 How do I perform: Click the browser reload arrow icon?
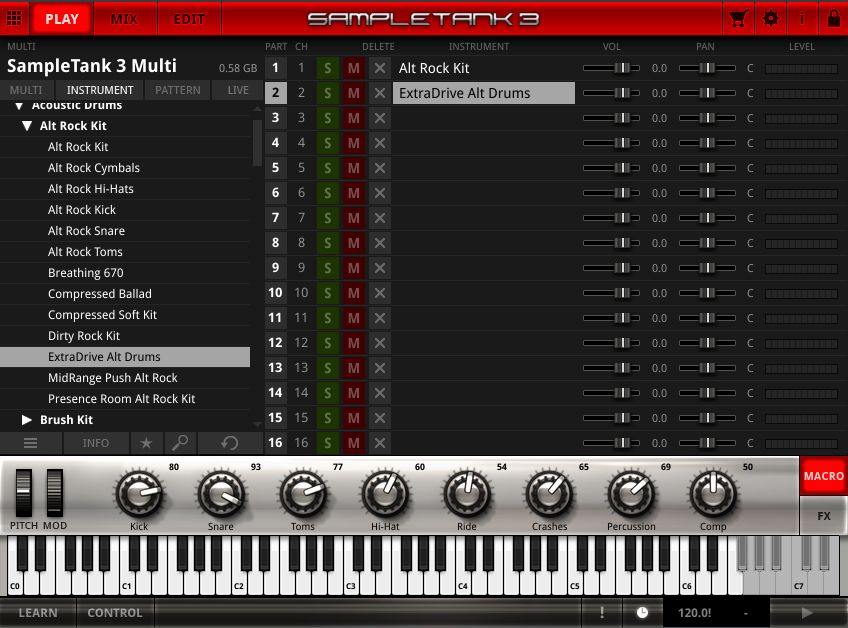click(230, 443)
